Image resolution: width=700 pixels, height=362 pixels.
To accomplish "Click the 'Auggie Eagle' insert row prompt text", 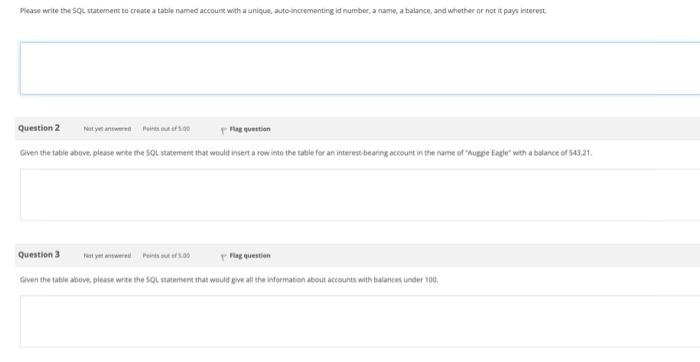I will [x=306, y=153].
